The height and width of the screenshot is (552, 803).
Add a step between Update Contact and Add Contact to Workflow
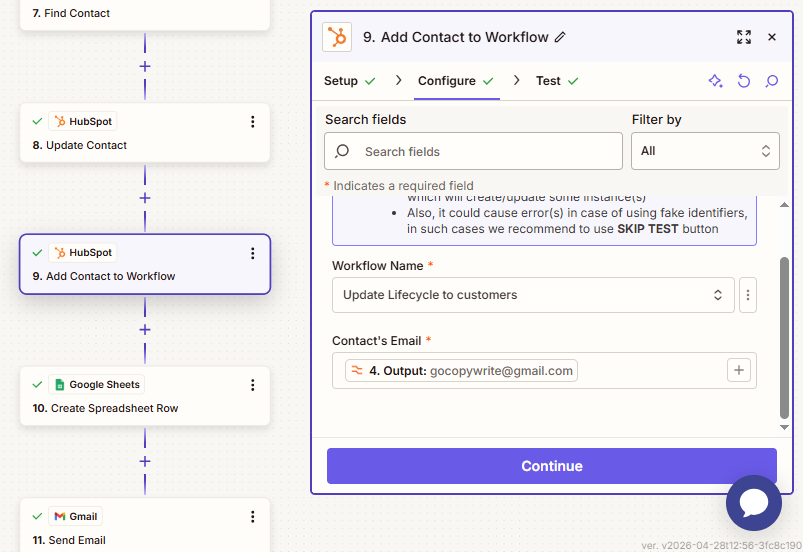tap(145, 198)
